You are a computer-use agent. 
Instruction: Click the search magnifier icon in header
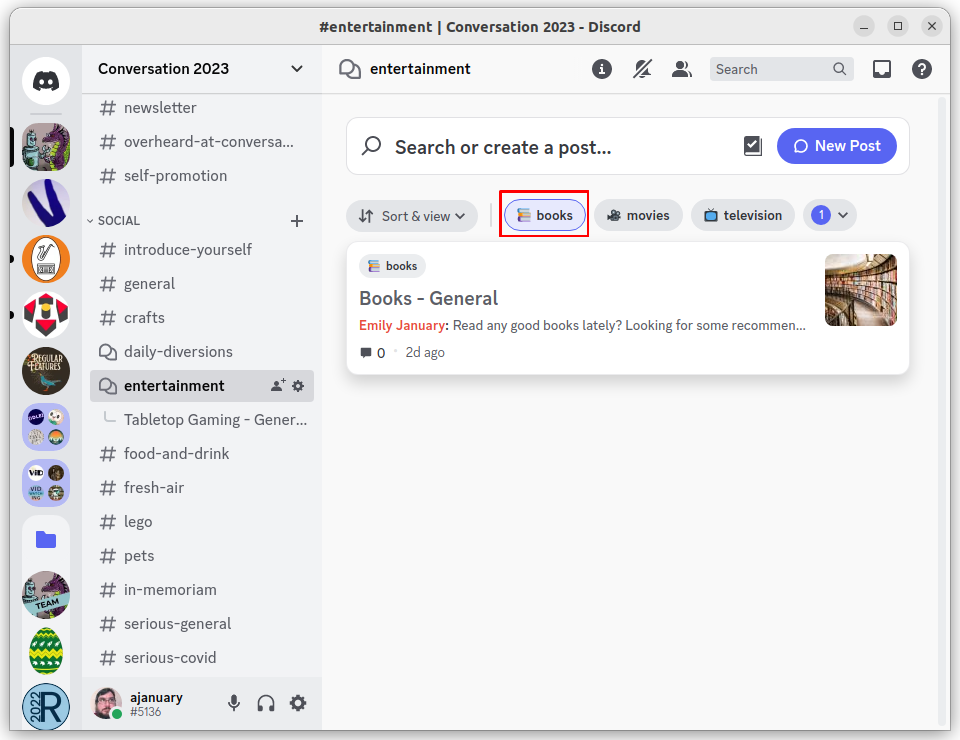click(x=839, y=69)
